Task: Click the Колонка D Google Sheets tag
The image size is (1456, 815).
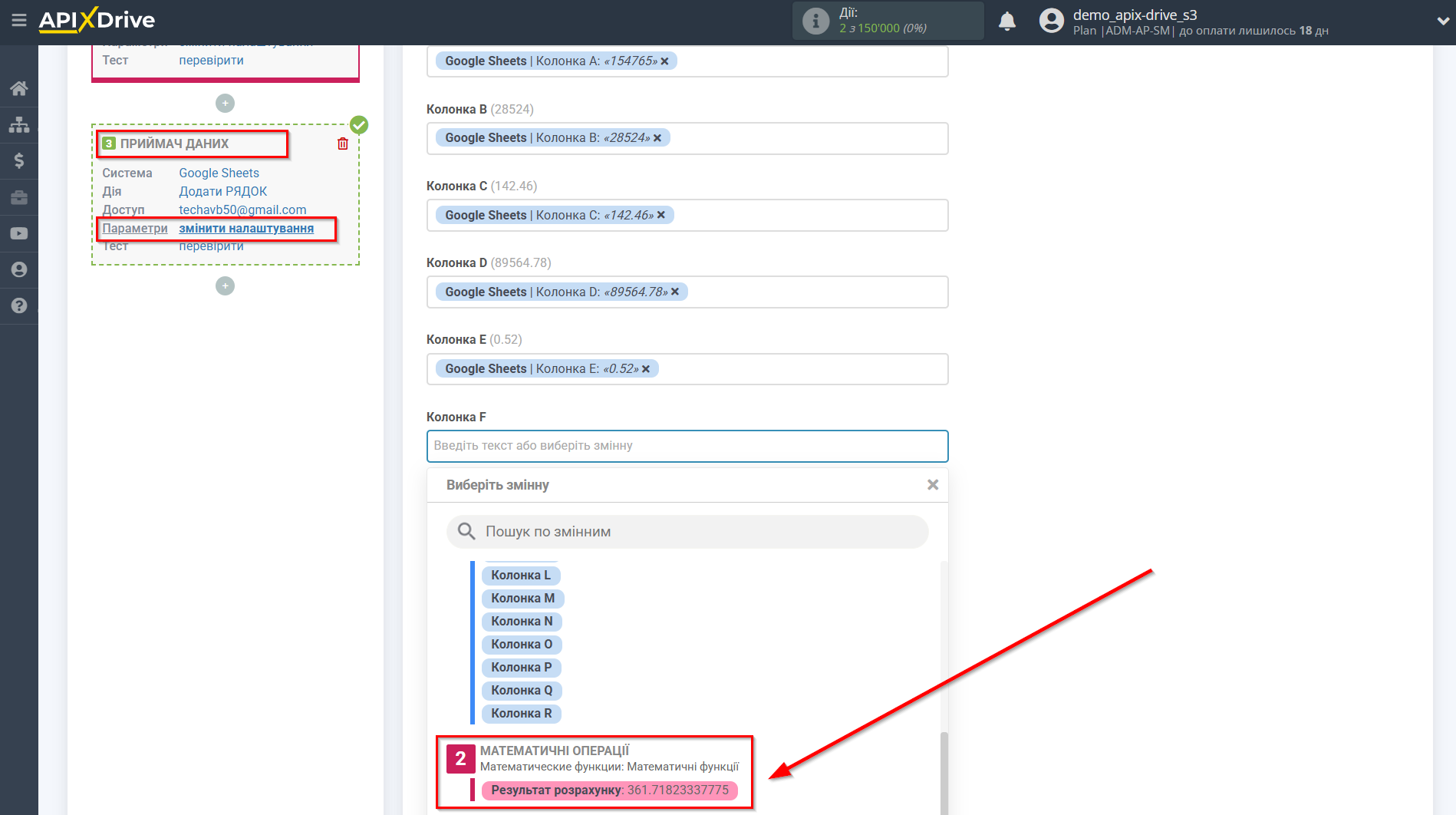Action: pyautogui.click(x=562, y=292)
